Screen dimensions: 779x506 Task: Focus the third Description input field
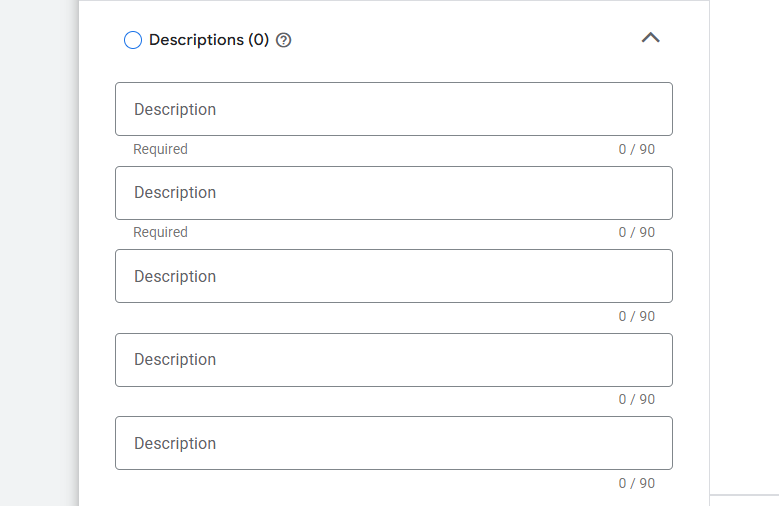click(393, 276)
